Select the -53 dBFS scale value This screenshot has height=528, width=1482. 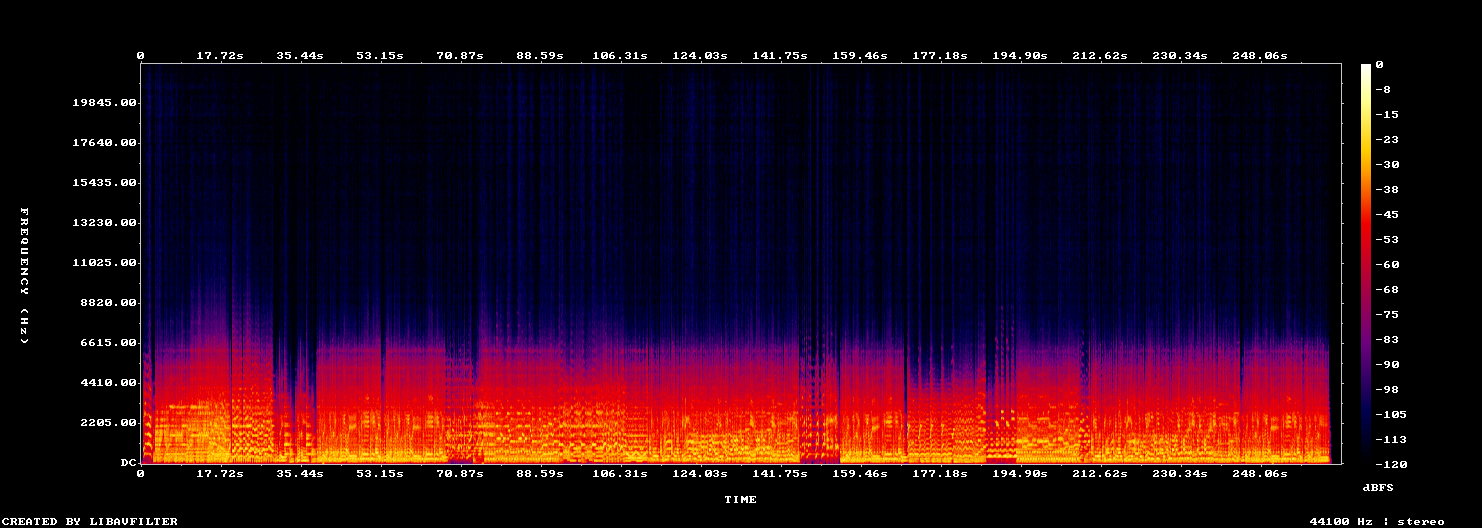pos(1387,240)
